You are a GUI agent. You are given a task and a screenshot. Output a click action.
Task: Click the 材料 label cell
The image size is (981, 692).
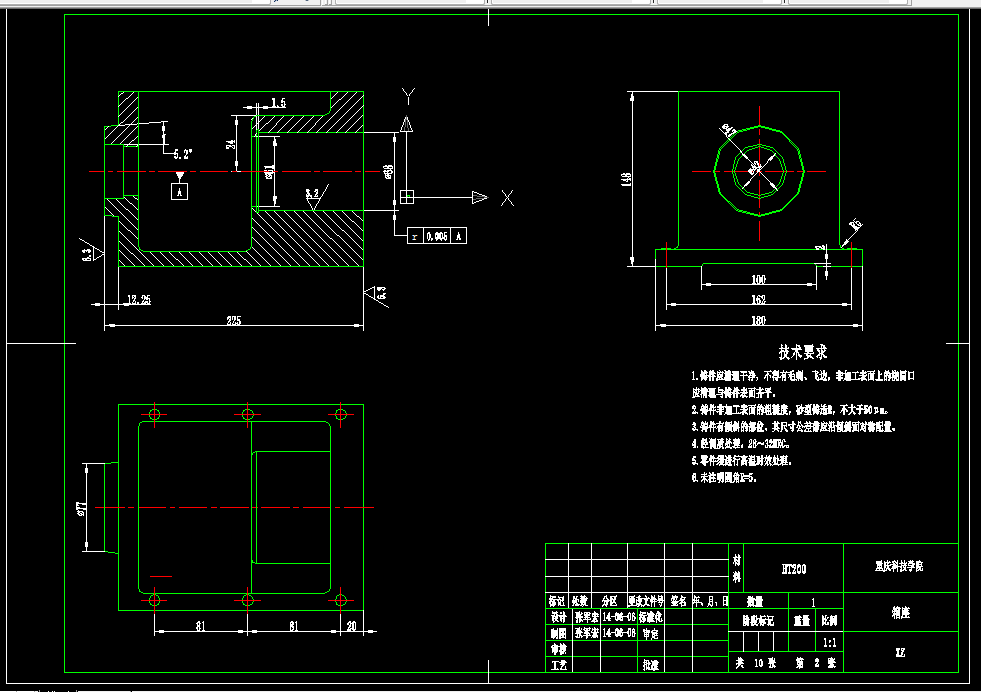[736, 568]
